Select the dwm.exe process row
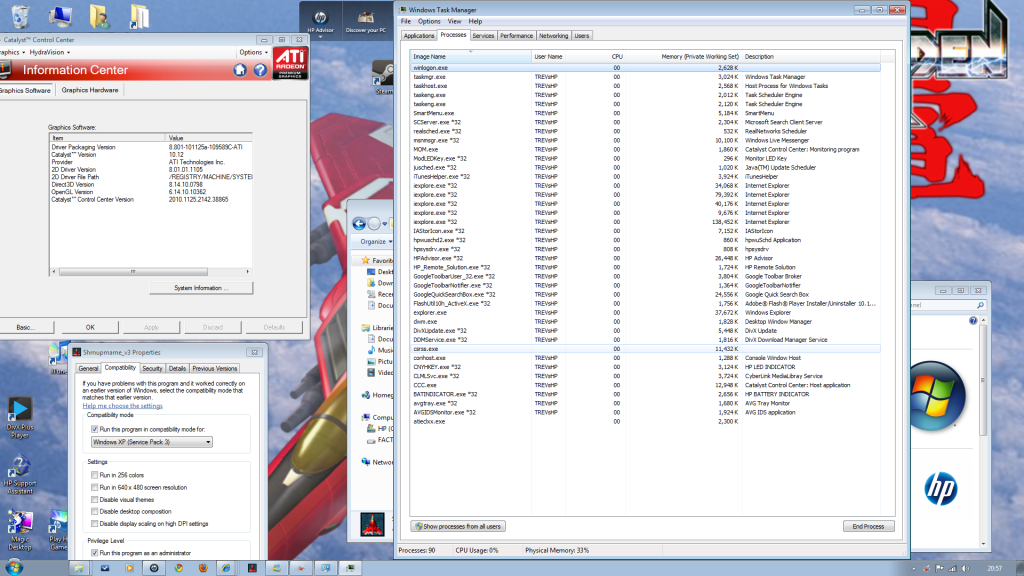 [645, 322]
